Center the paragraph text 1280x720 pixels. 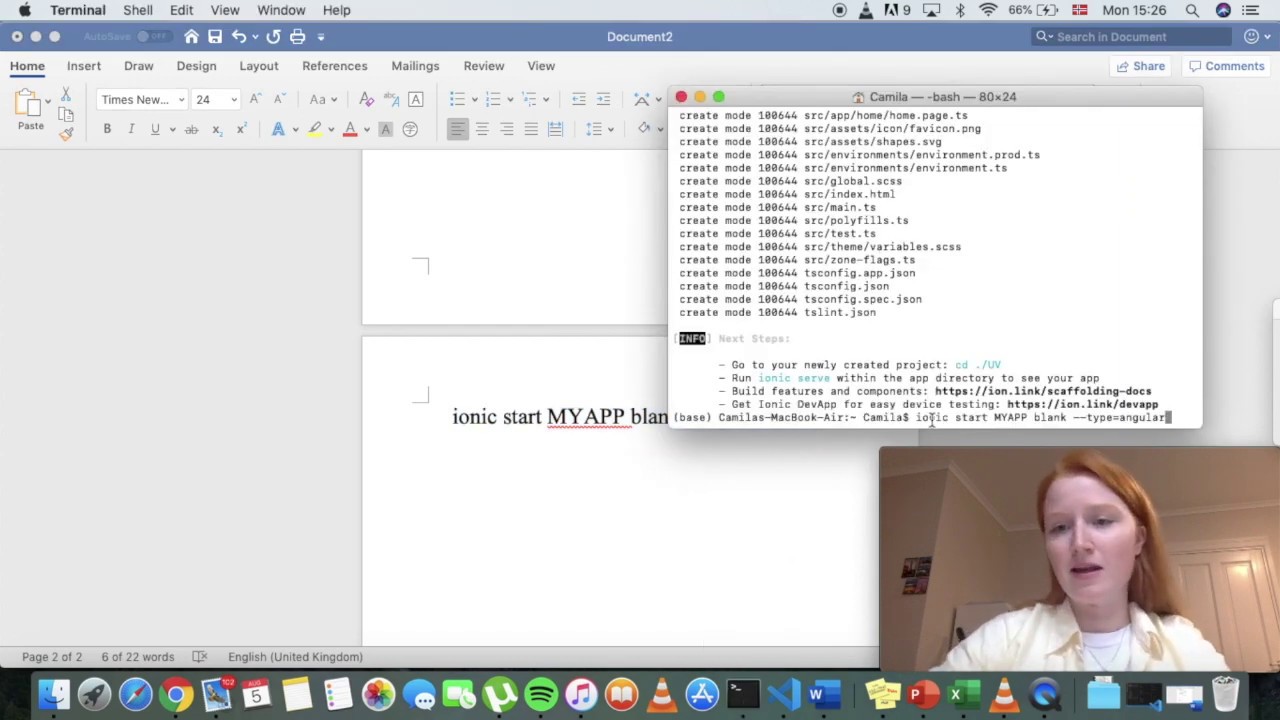pos(482,129)
